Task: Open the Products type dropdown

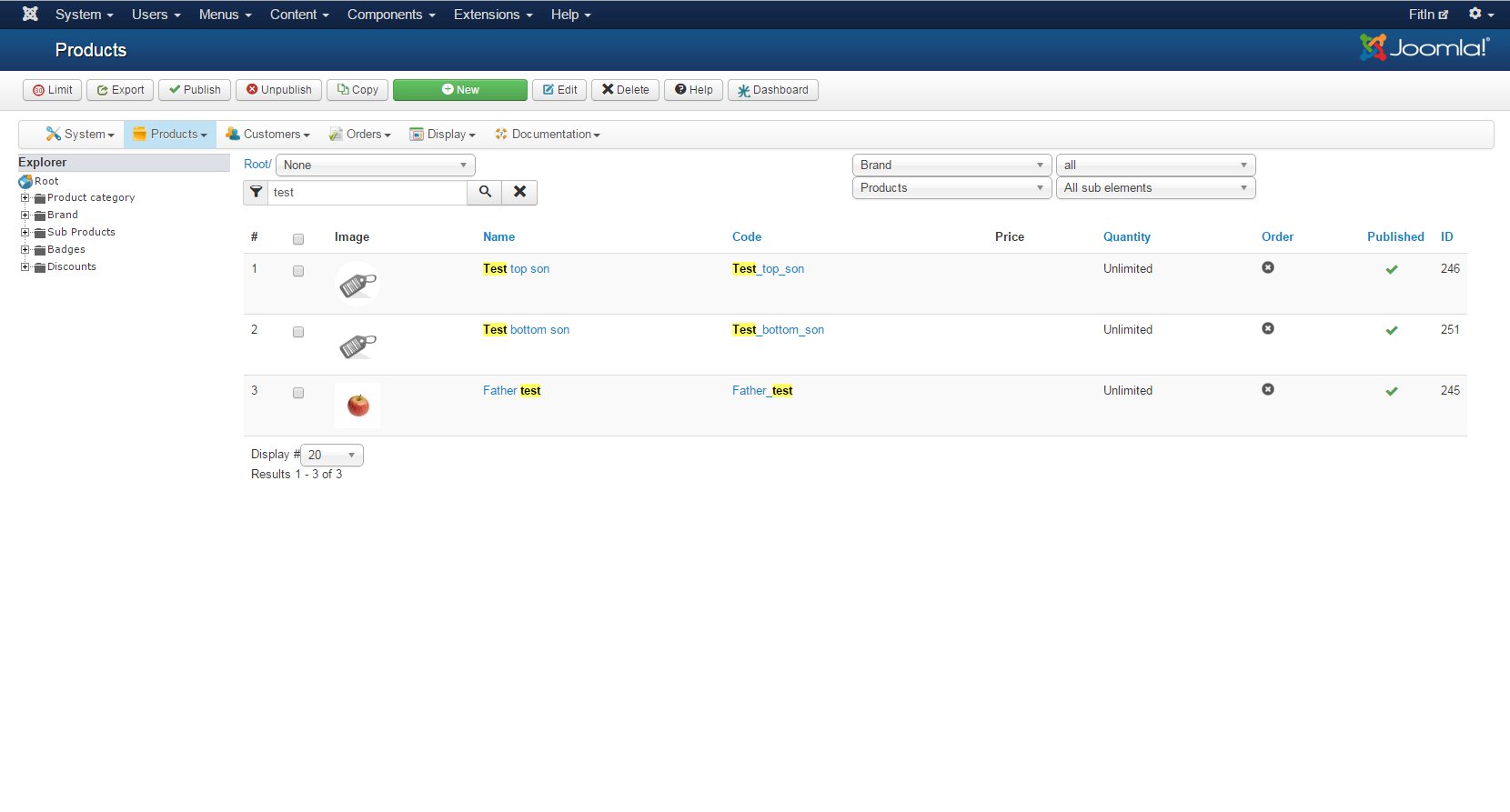Action: pos(951,187)
